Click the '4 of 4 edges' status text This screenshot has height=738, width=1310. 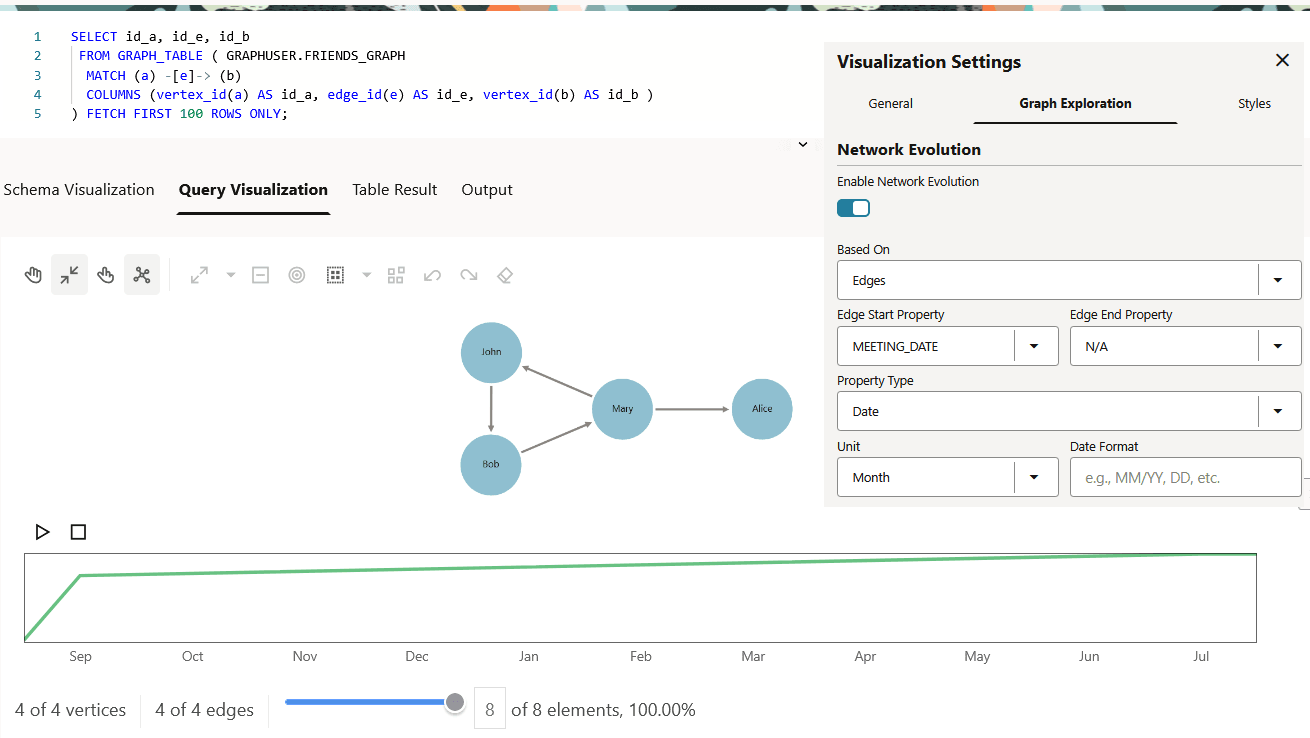(205, 710)
